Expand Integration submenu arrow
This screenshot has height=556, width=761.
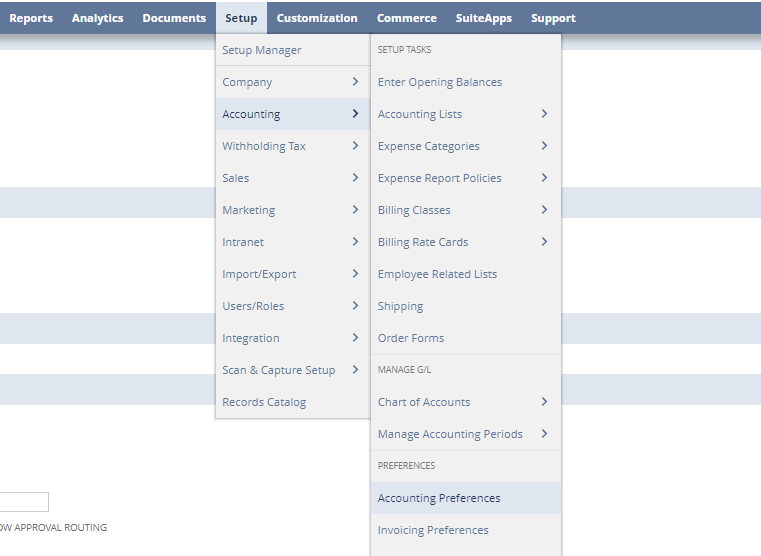click(x=355, y=338)
